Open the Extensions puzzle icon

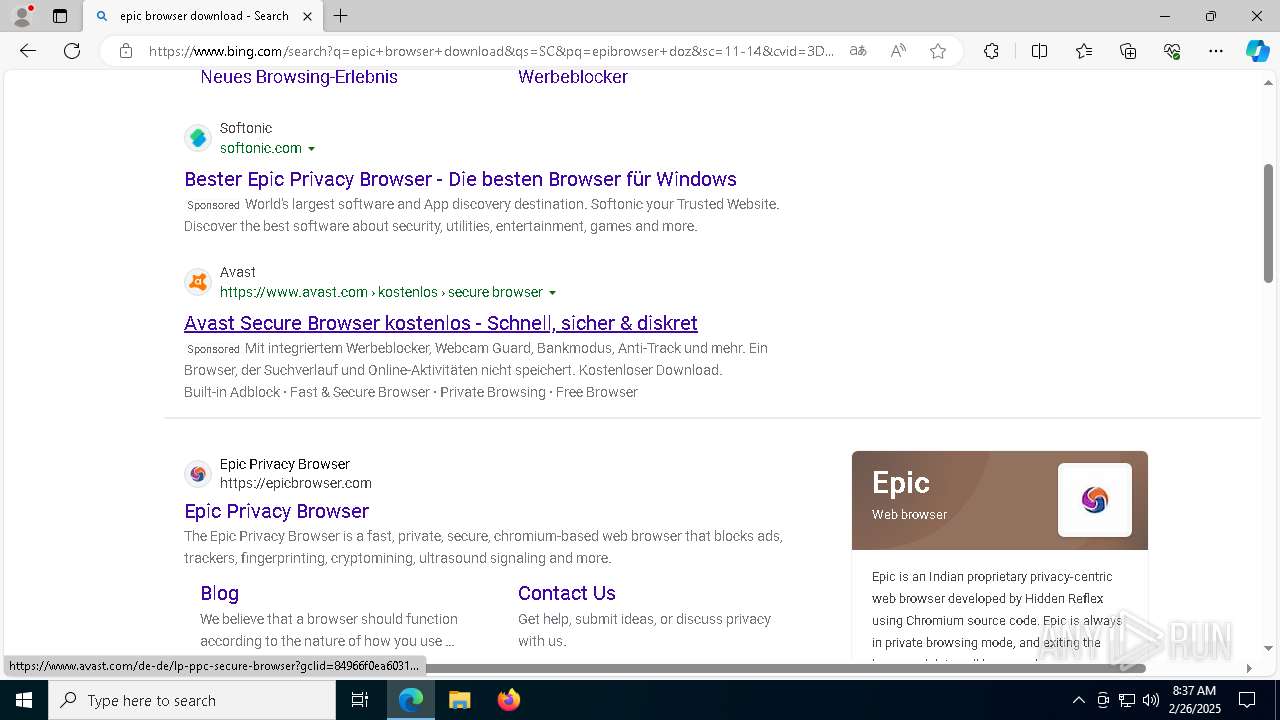tap(991, 51)
